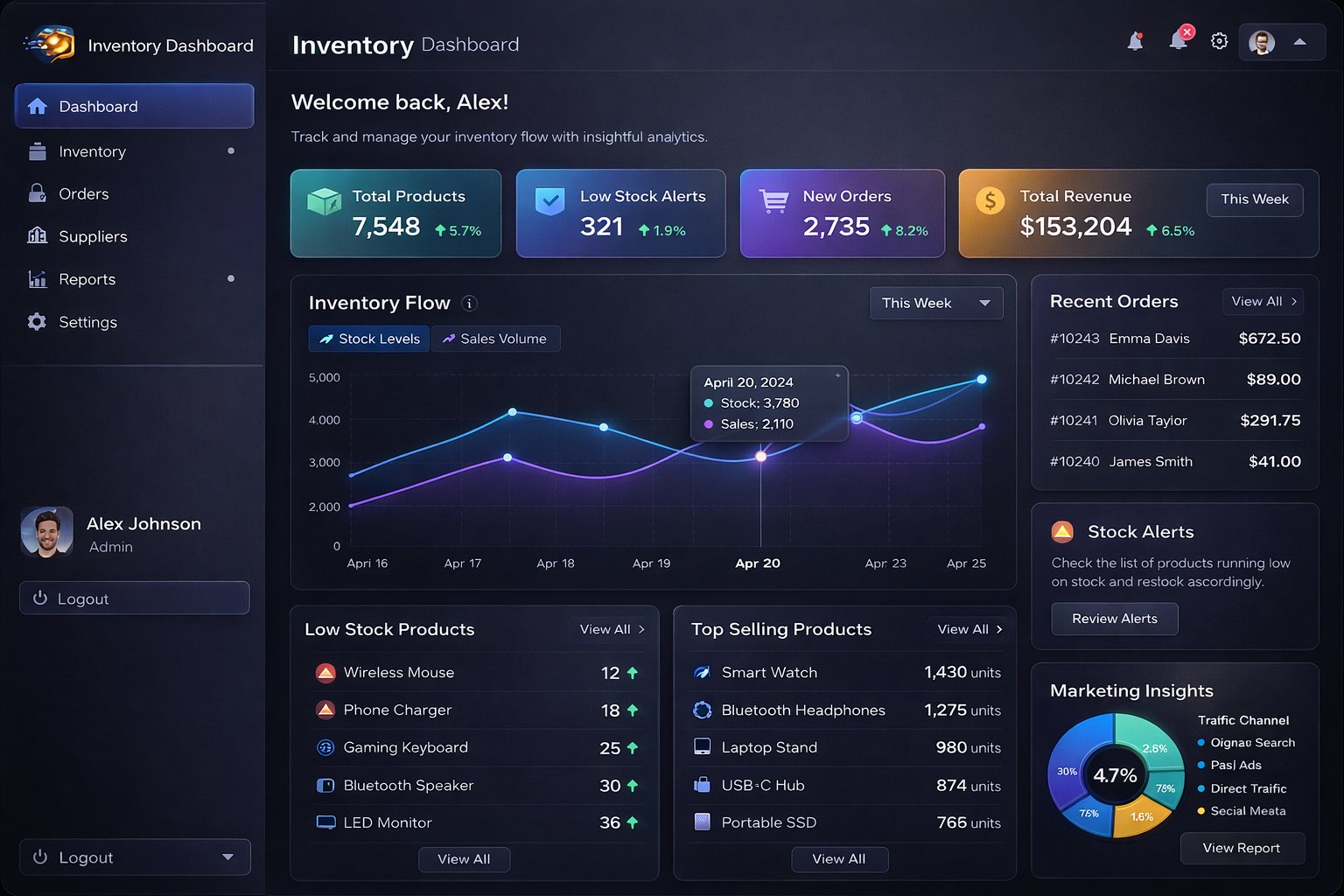This screenshot has height=896, width=1344.
Task: Enable the Sales Volume overlay
Action: tap(496, 339)
